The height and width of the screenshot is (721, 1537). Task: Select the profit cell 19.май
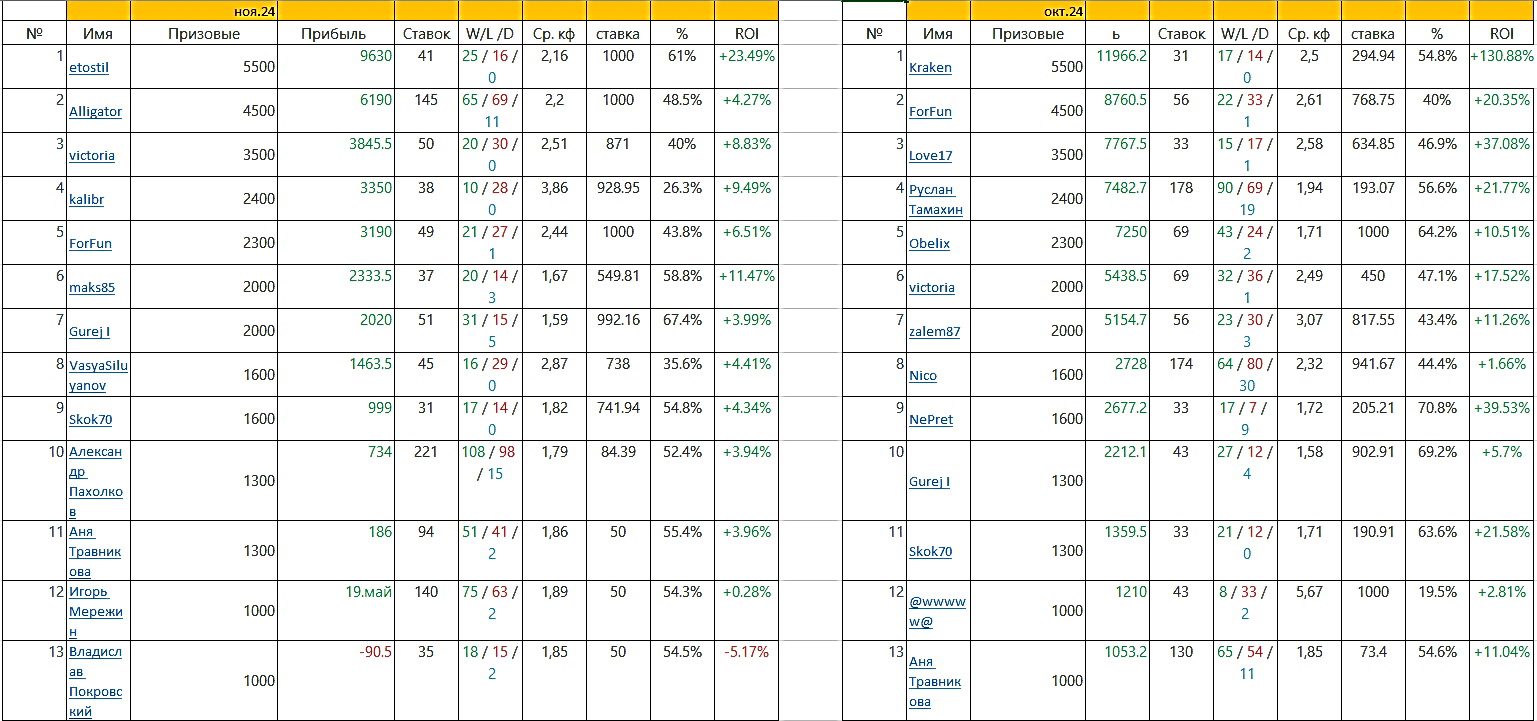(x=337, y=611)
